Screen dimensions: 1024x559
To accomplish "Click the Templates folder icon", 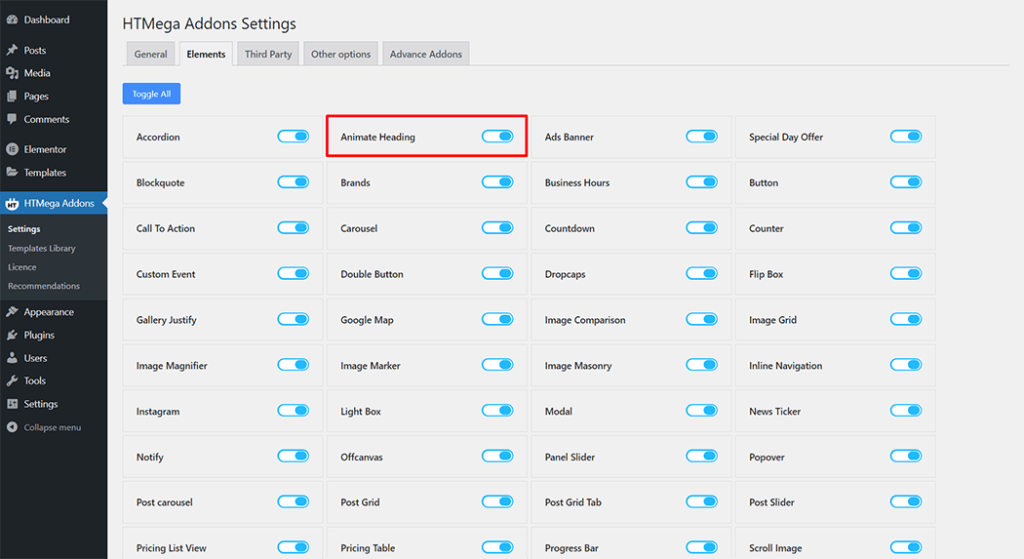I will point(12,172).
